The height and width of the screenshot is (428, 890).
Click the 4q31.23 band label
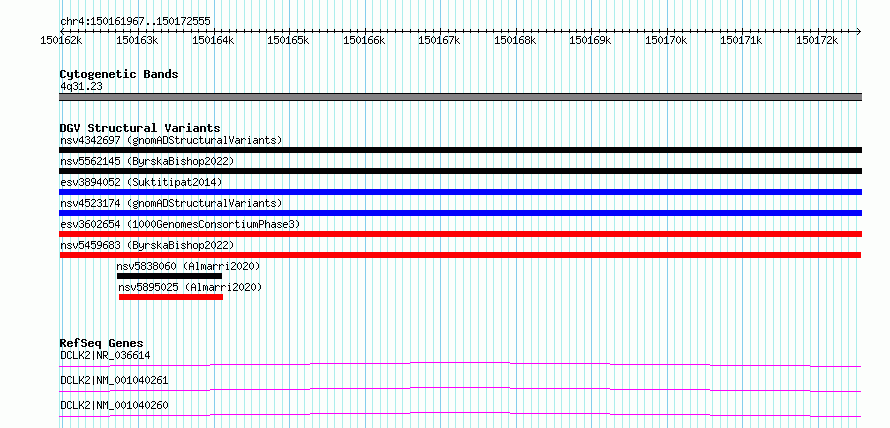point(81,87)
